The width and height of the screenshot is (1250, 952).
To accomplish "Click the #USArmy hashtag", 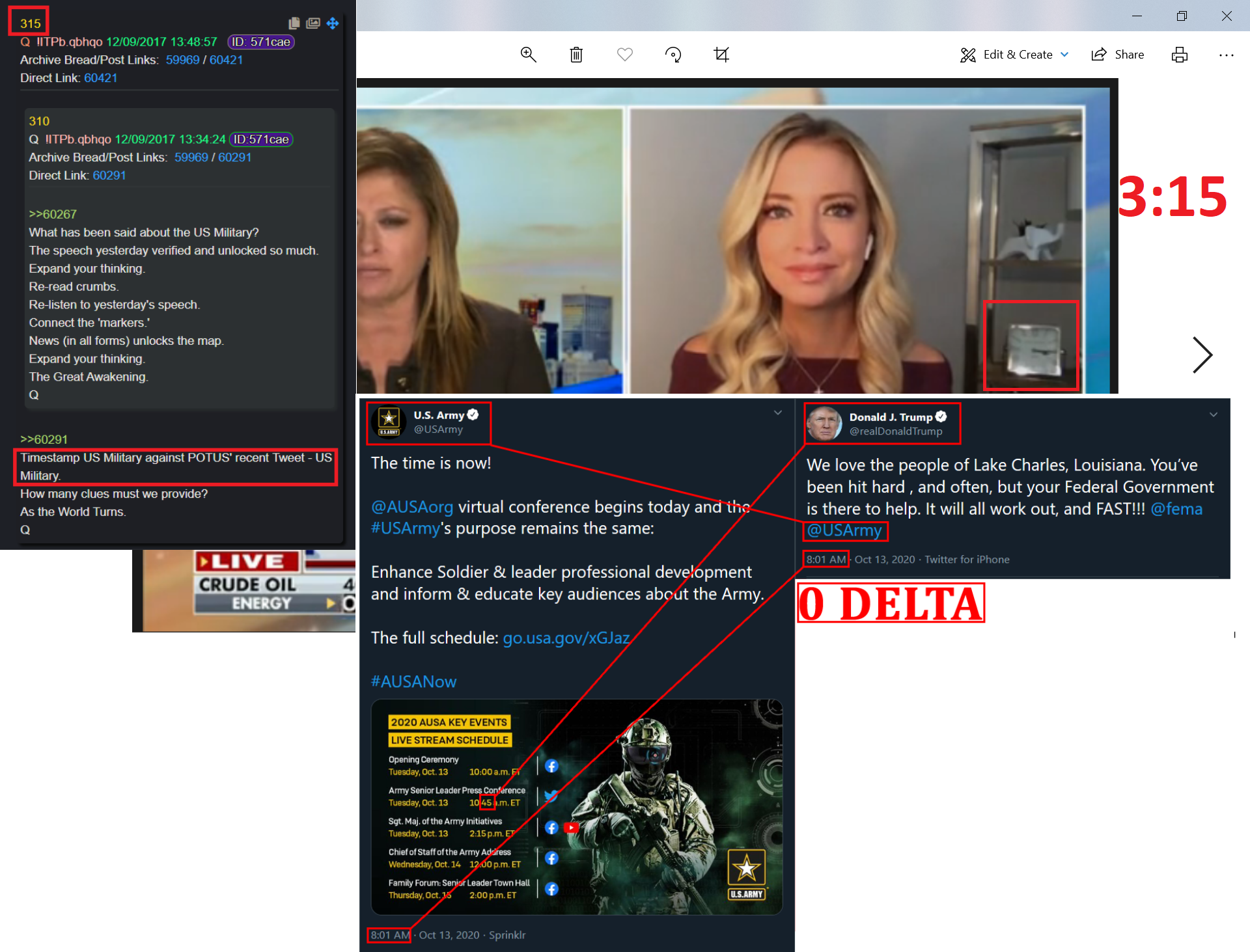I will (405, 528).
